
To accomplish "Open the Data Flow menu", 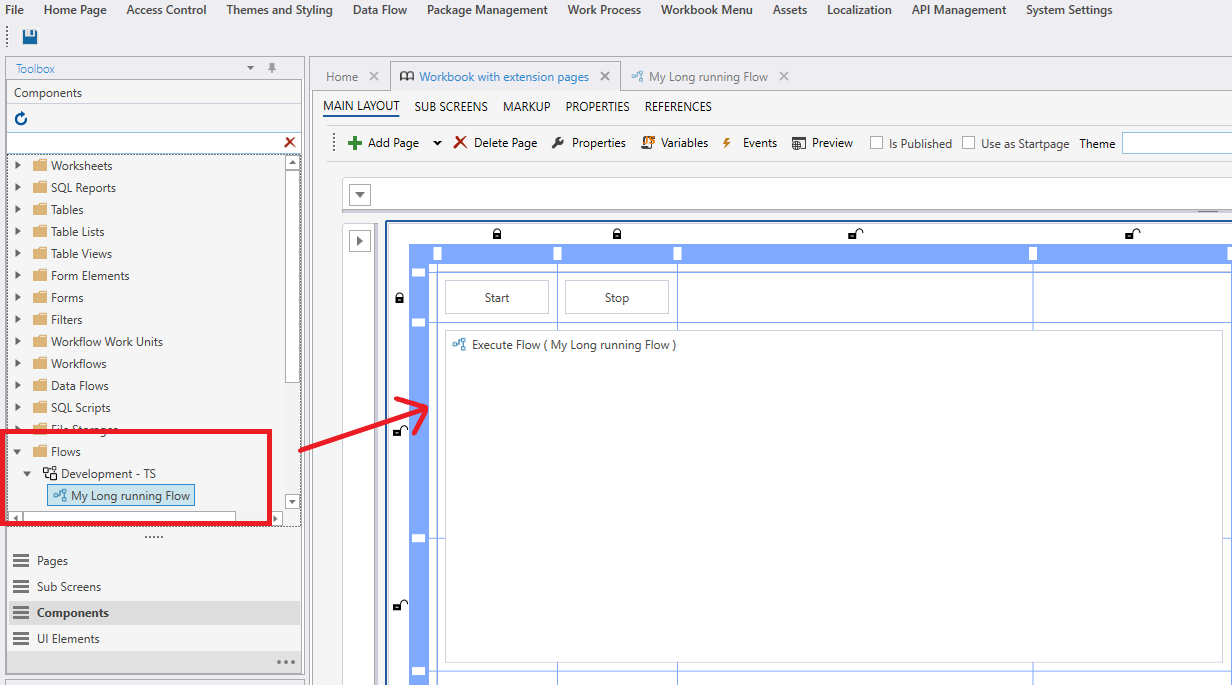I will [x=379, y=10].
